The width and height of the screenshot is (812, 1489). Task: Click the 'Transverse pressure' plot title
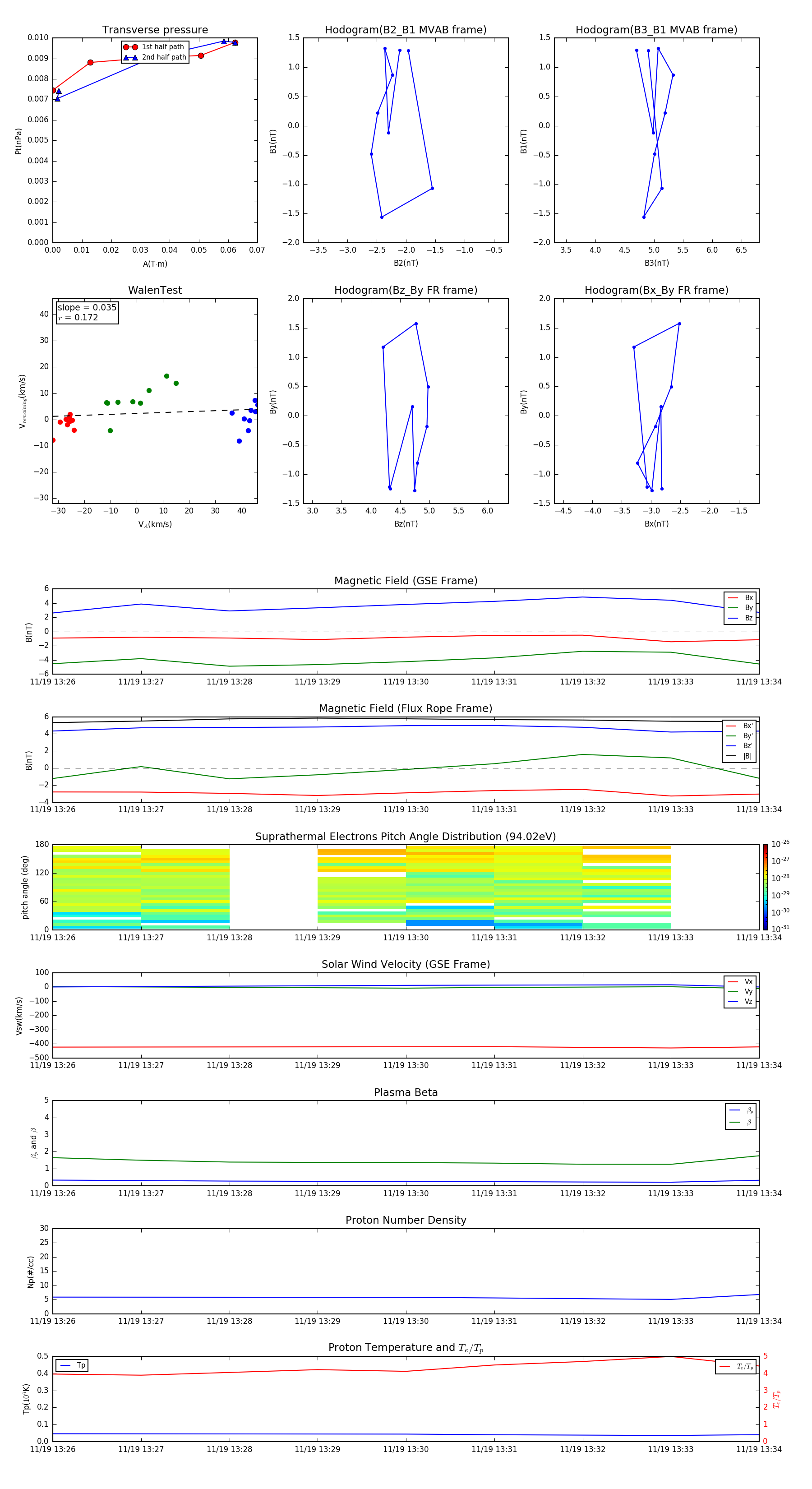(x=155, y=30)
